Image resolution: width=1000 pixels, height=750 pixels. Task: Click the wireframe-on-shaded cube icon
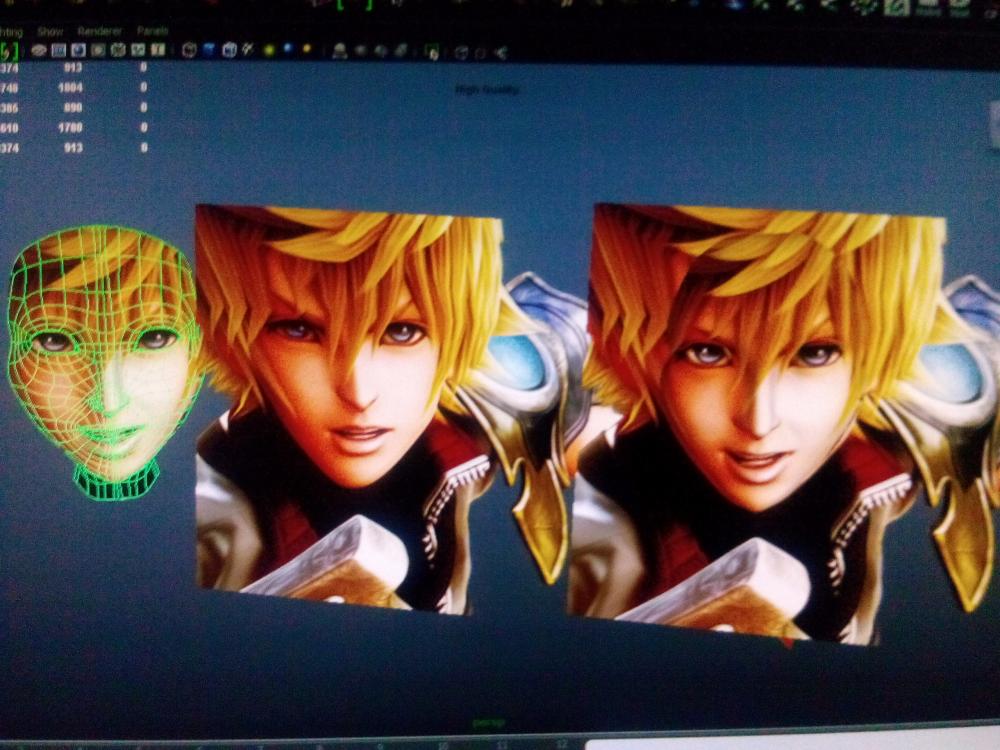(x=230, y=50)
